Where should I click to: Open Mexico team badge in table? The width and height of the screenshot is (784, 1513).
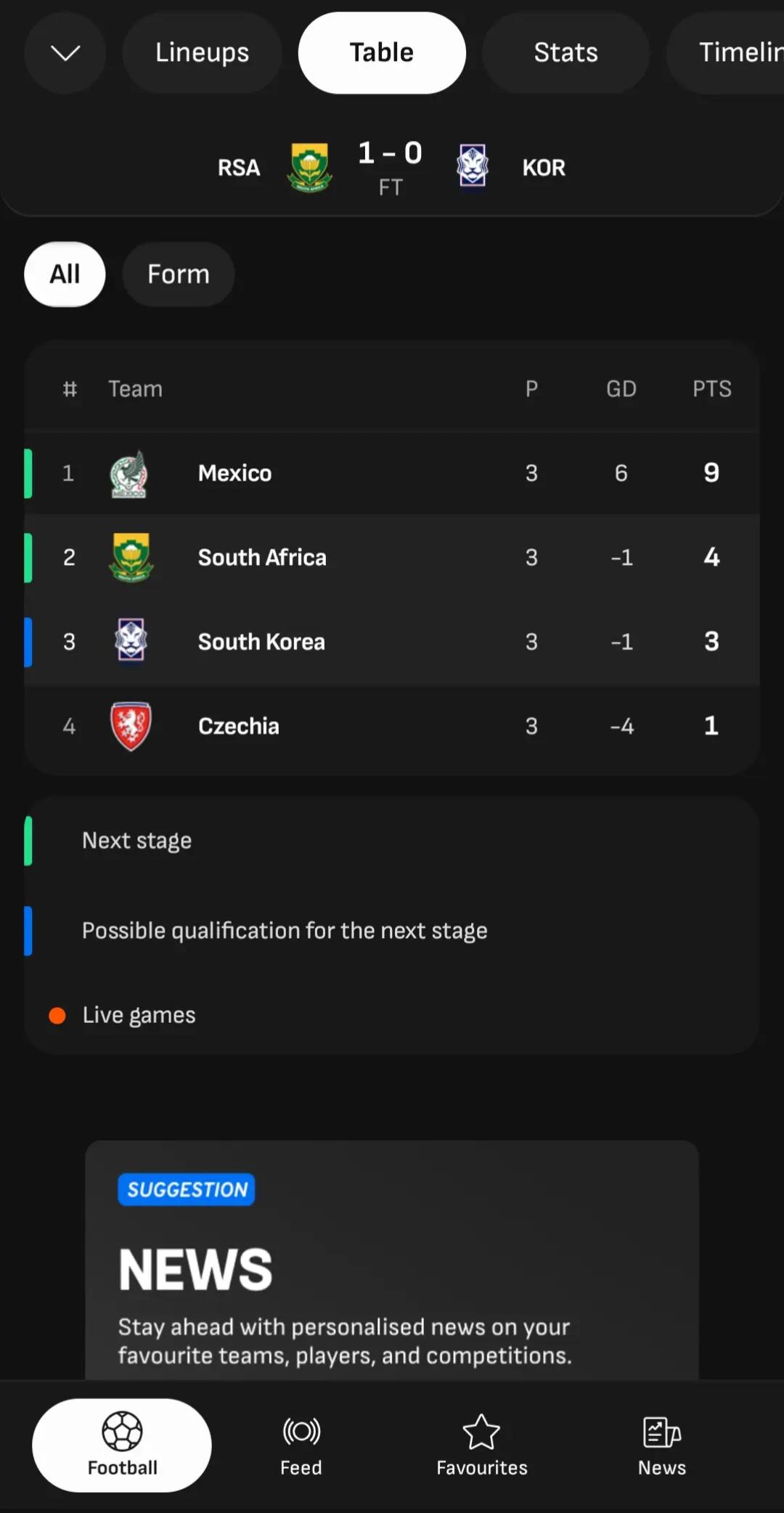coord(129,474)
